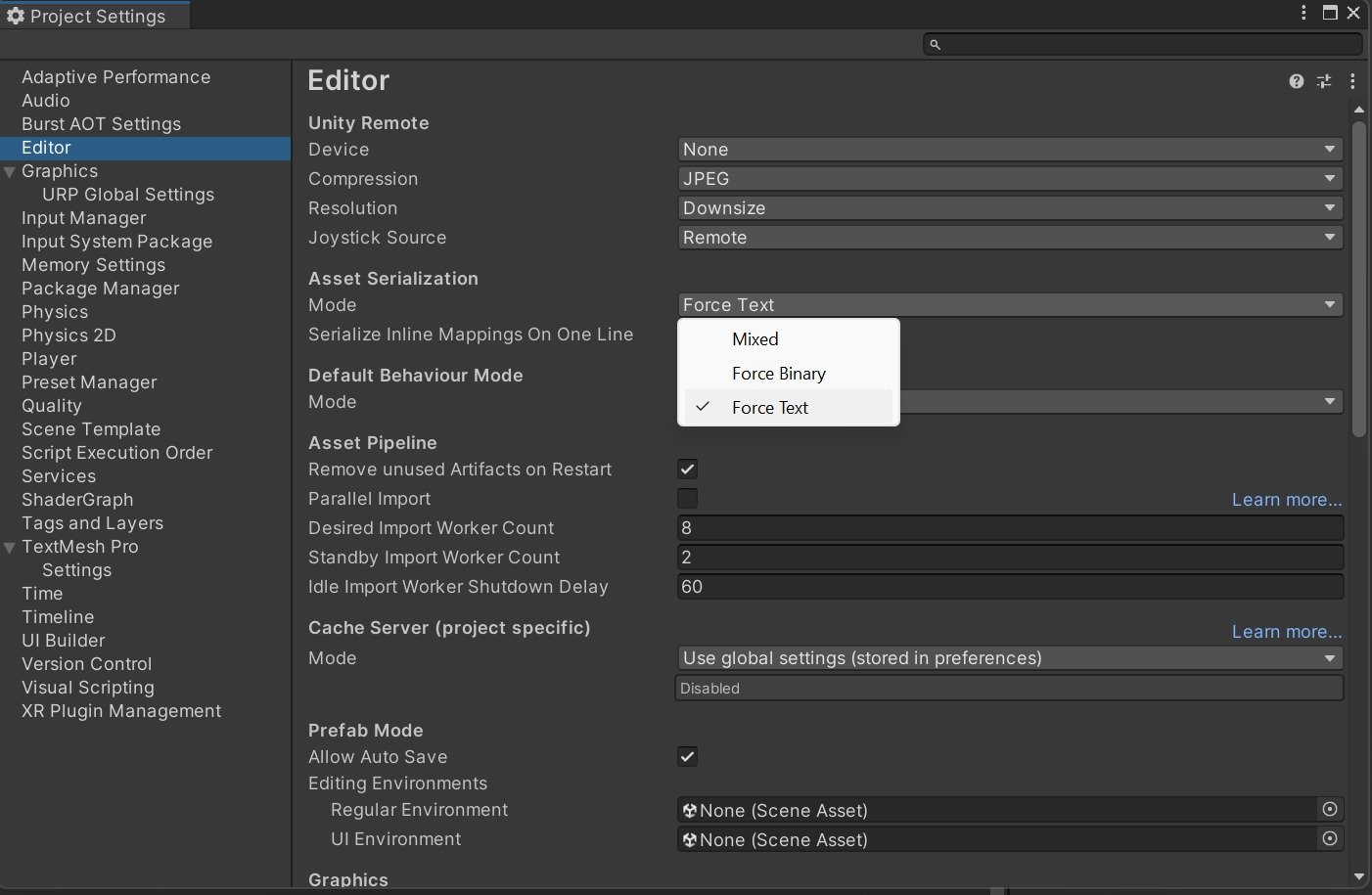This screenshot has width=1372, height=895.
Task: Open the Package Manager settings category
Action: [101, 289]
